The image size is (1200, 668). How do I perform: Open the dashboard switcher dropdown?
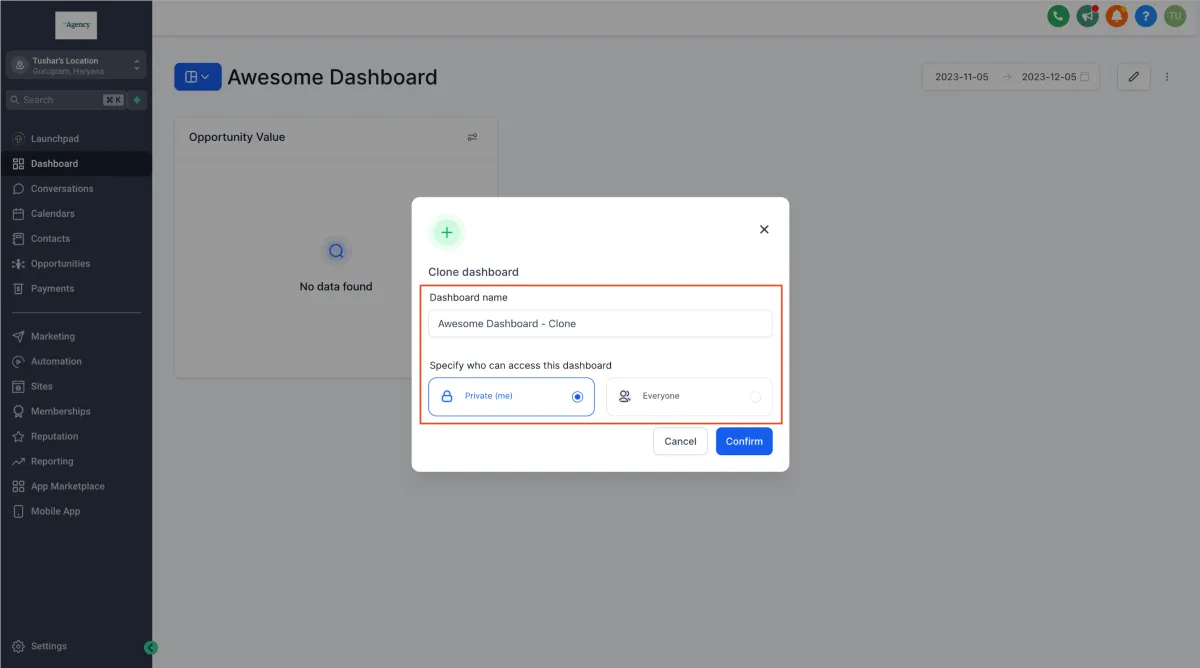(198, 77)
